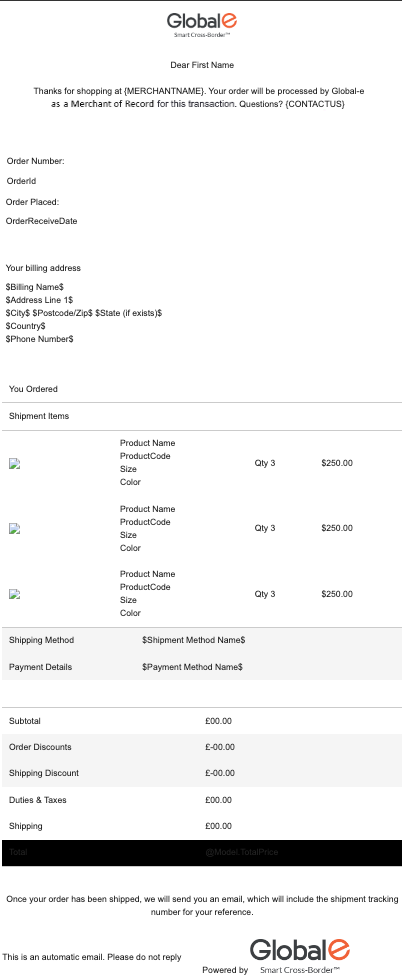The width and height of the screenshot is (402, 979).
Task: Click the $Shipment Method Name$ value
Action: 194,640
